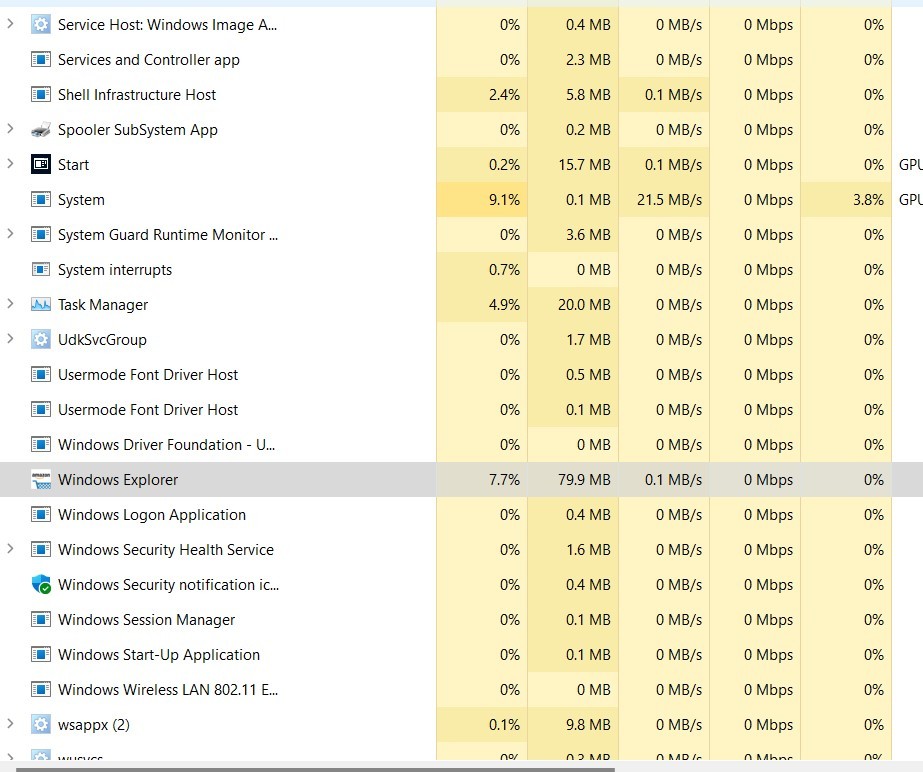
Task: Click the 79.9 MB memory value for Windows Explorer
Action: click(x=584, y=480)
